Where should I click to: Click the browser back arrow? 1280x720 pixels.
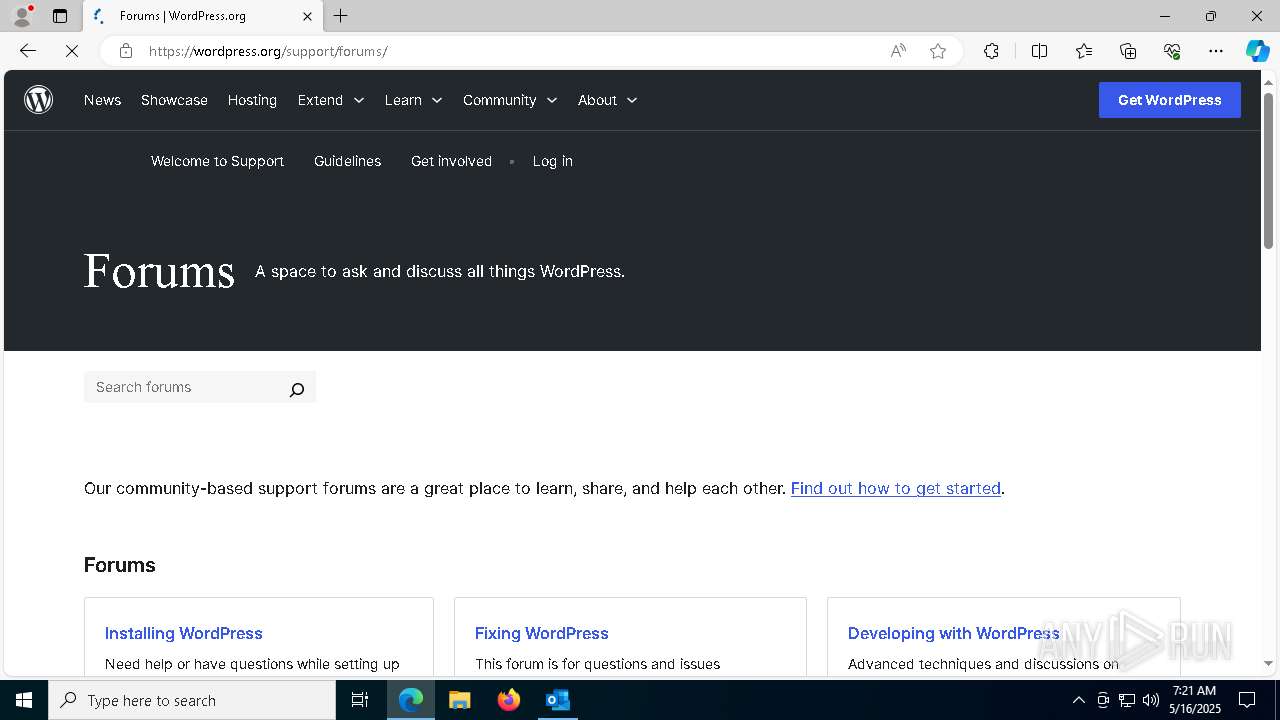(28, 51)
